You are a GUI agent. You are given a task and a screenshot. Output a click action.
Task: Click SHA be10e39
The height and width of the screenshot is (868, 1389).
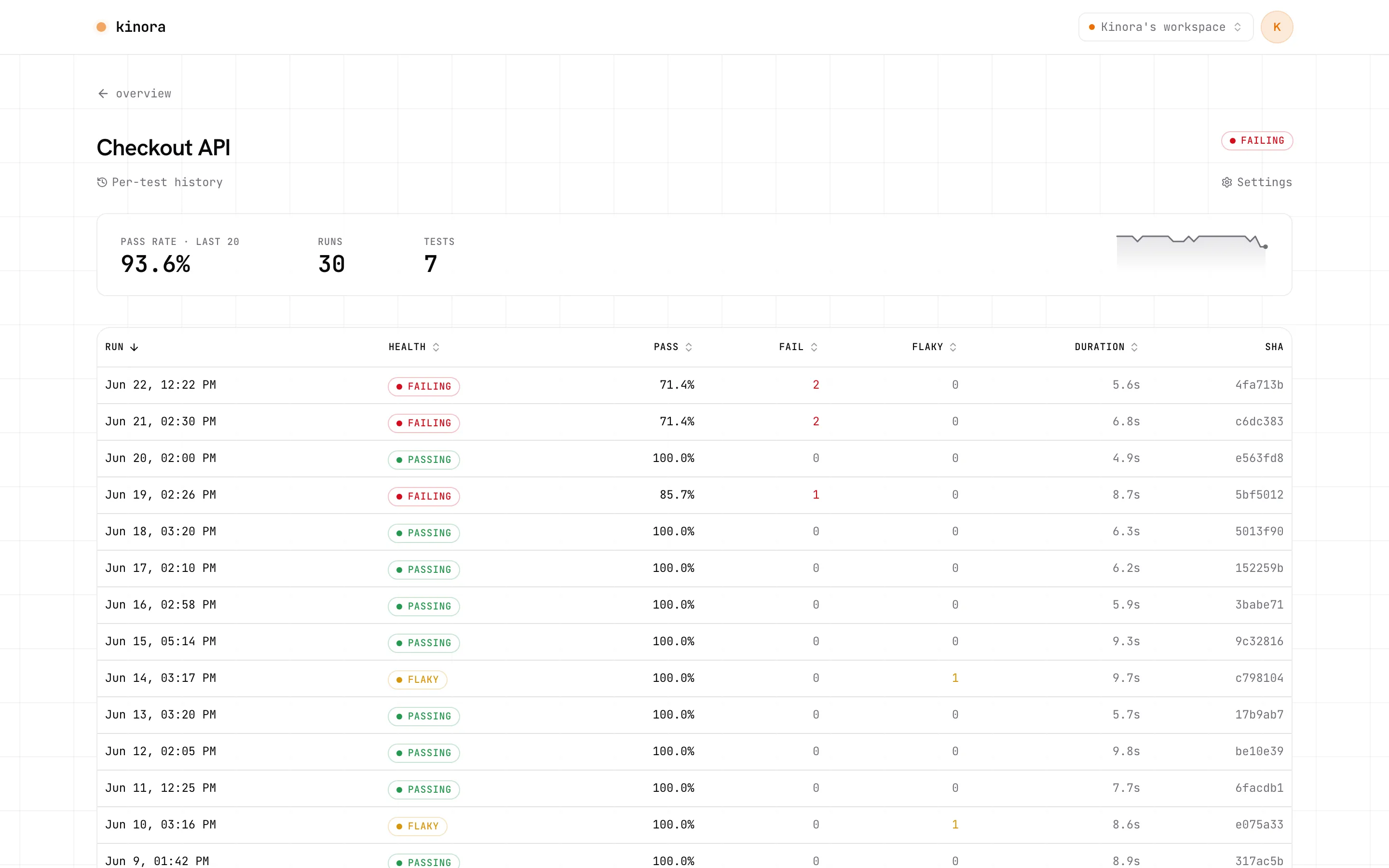[x=1259, y=752]
